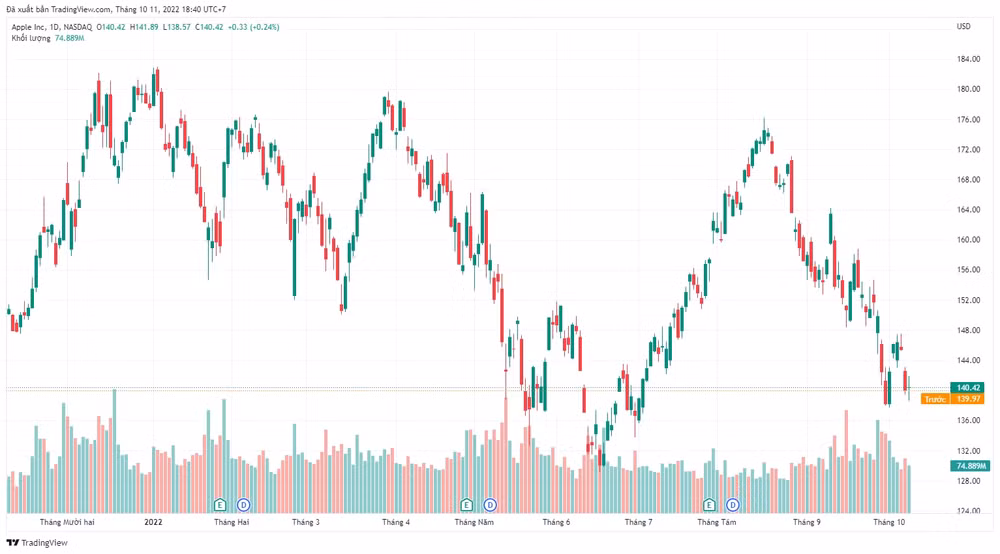Screen dimensions: 1000x554
Task: Click the 184.00 price axis value
Action: (x=968, y=59)
